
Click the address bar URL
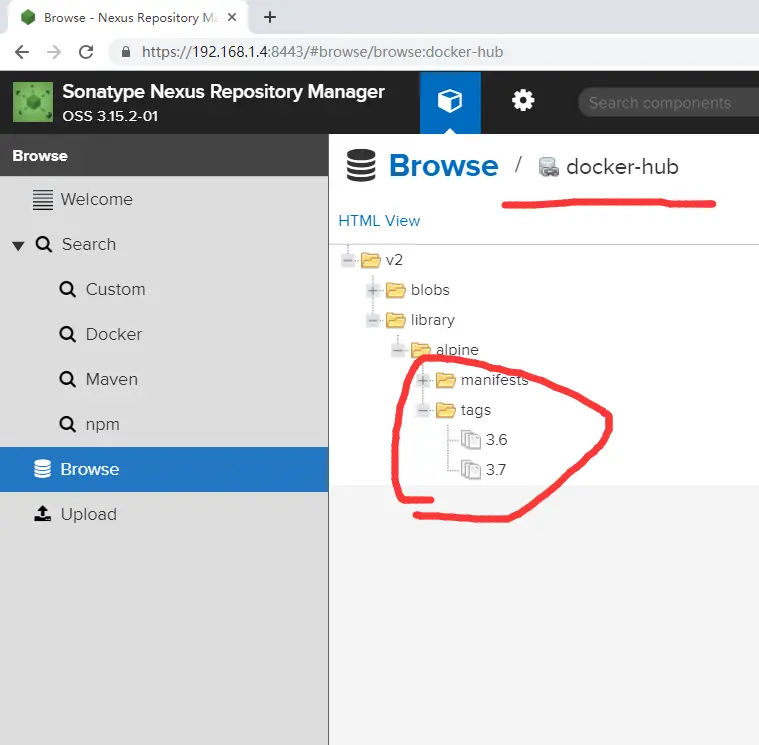322,52
